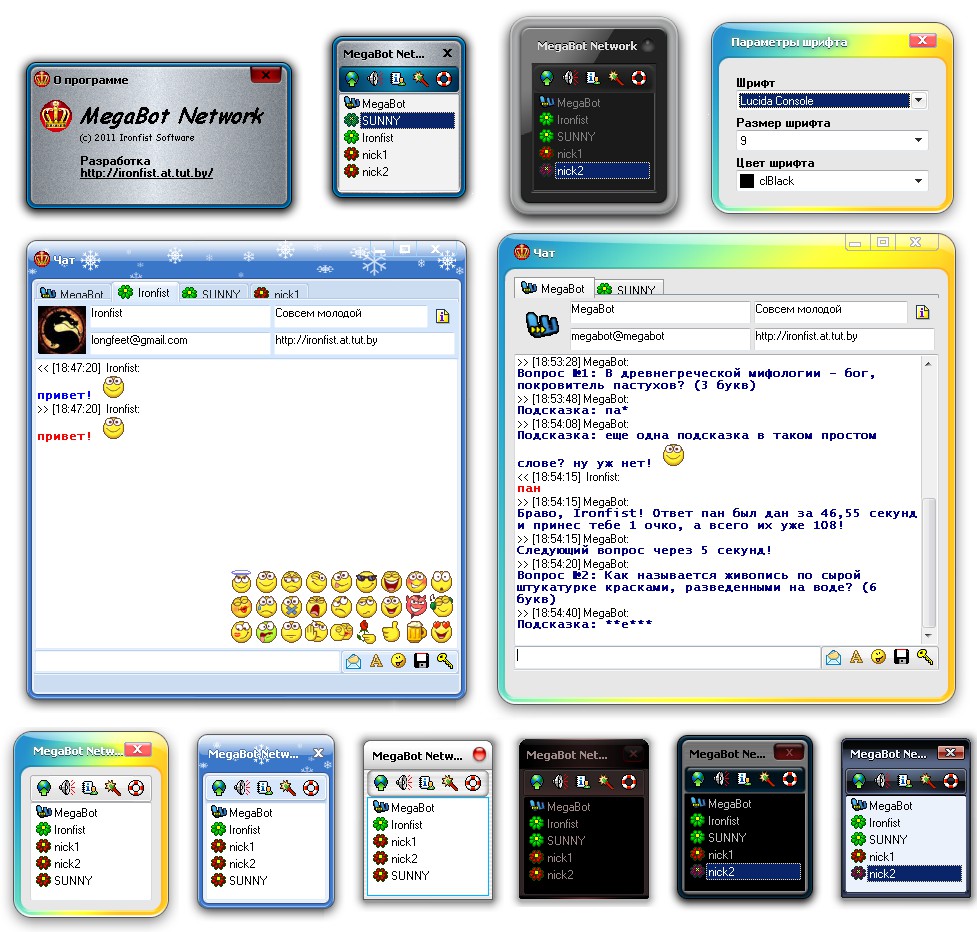Click envelope send icon in the MegaBot quiz chat window

tap(833, 657)
